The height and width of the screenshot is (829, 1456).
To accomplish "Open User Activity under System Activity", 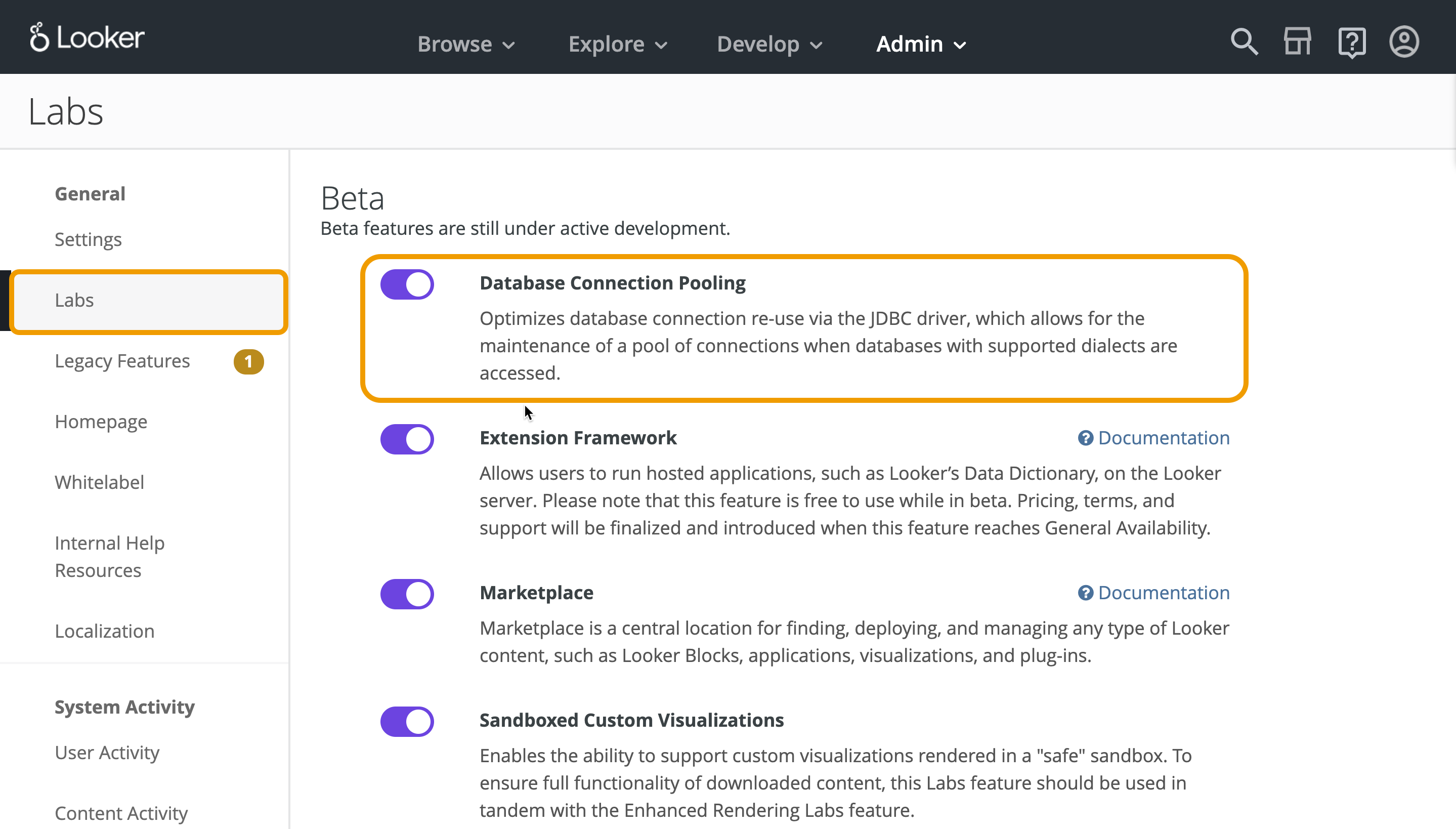I will 107,753.
